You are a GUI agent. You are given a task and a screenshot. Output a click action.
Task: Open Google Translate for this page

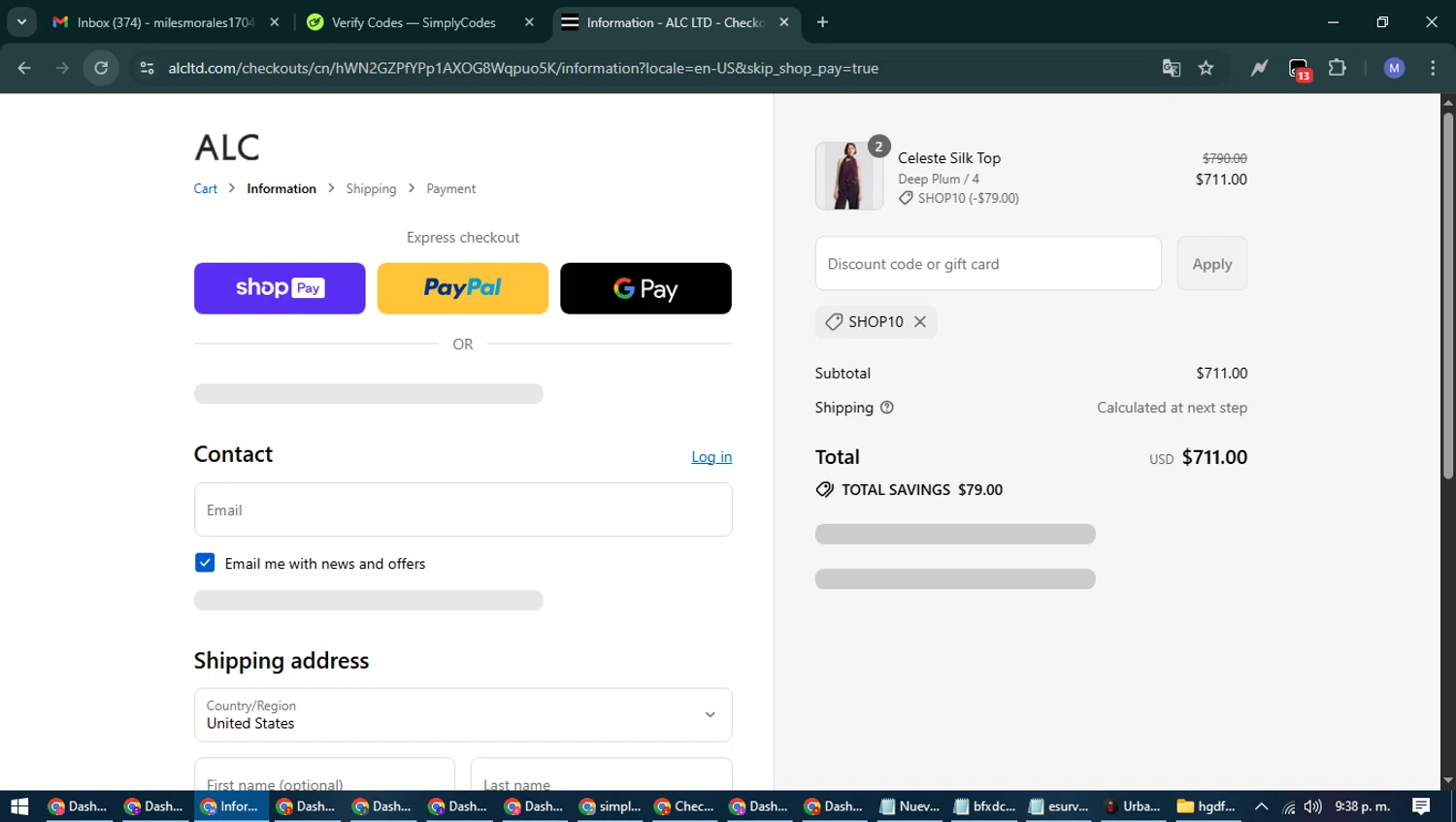1171,68
